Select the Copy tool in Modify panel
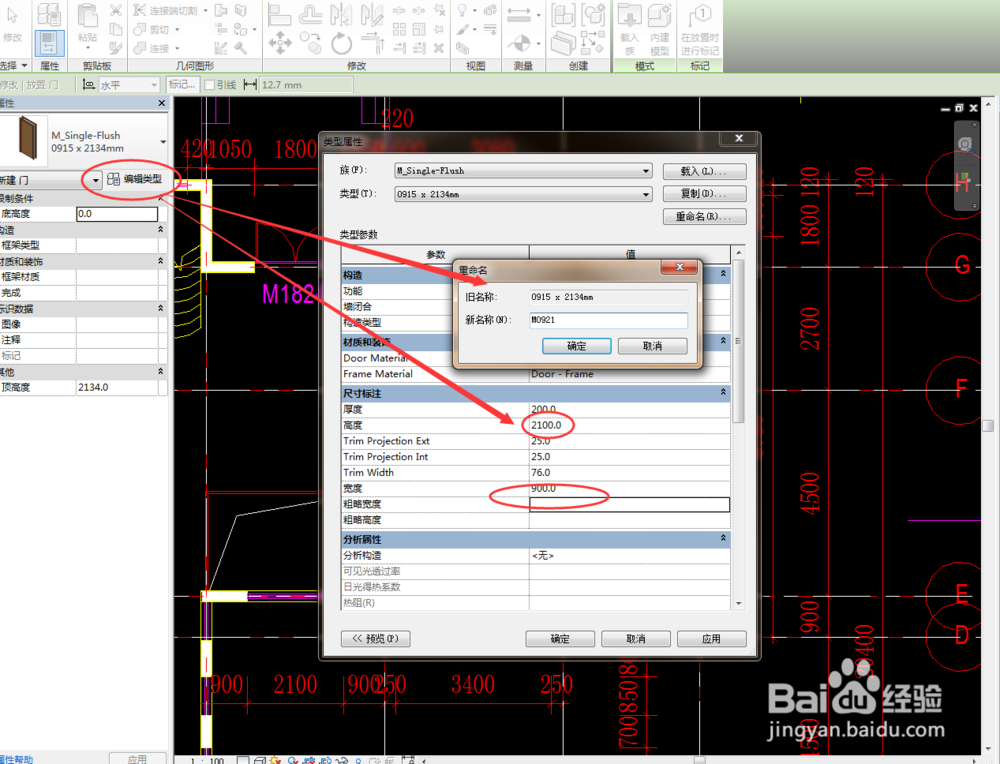Image resolution: width=1000 pixels, height=764 pixels. (311, 43)
